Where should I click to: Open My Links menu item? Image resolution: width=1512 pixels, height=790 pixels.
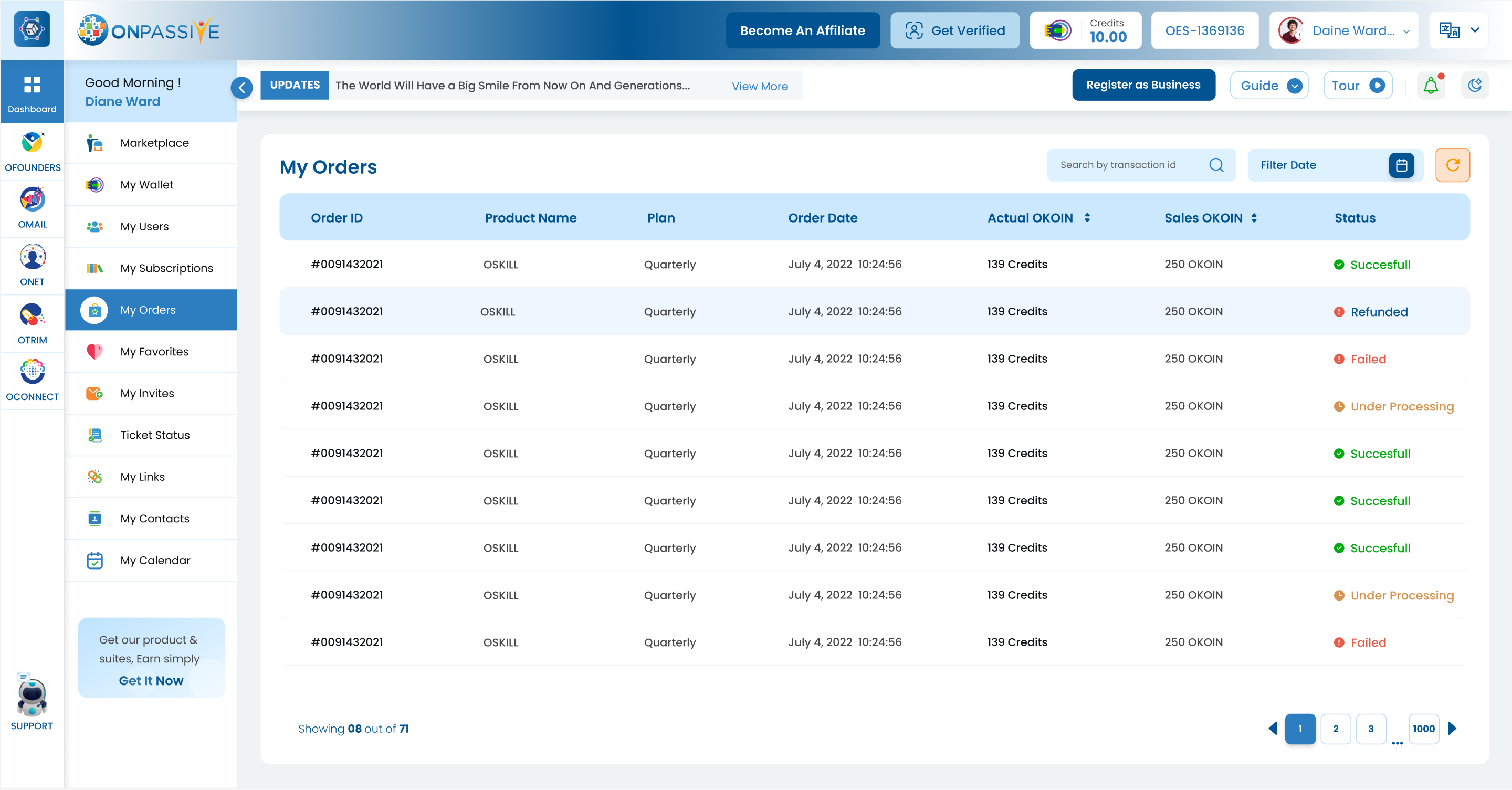coord(151,477)
